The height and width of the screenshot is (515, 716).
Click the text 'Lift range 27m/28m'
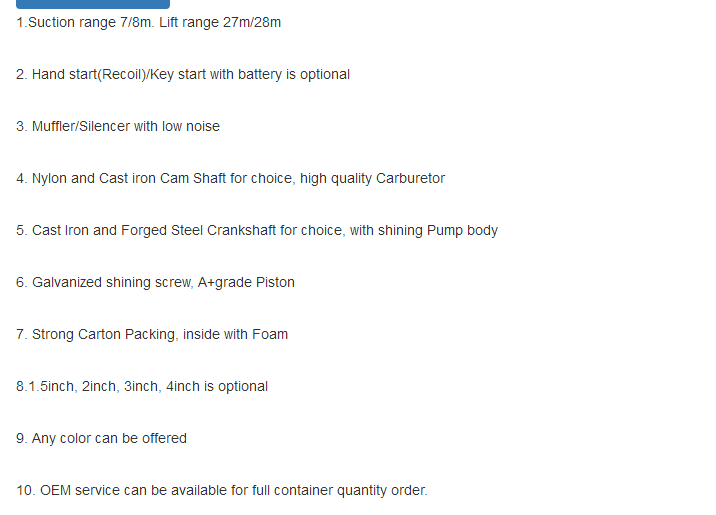coord(220,22)
